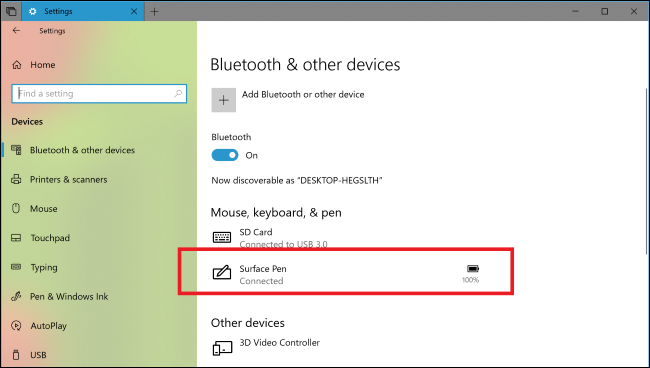
Task: Click the Typing keyboard icon
Action: point(16,267)
